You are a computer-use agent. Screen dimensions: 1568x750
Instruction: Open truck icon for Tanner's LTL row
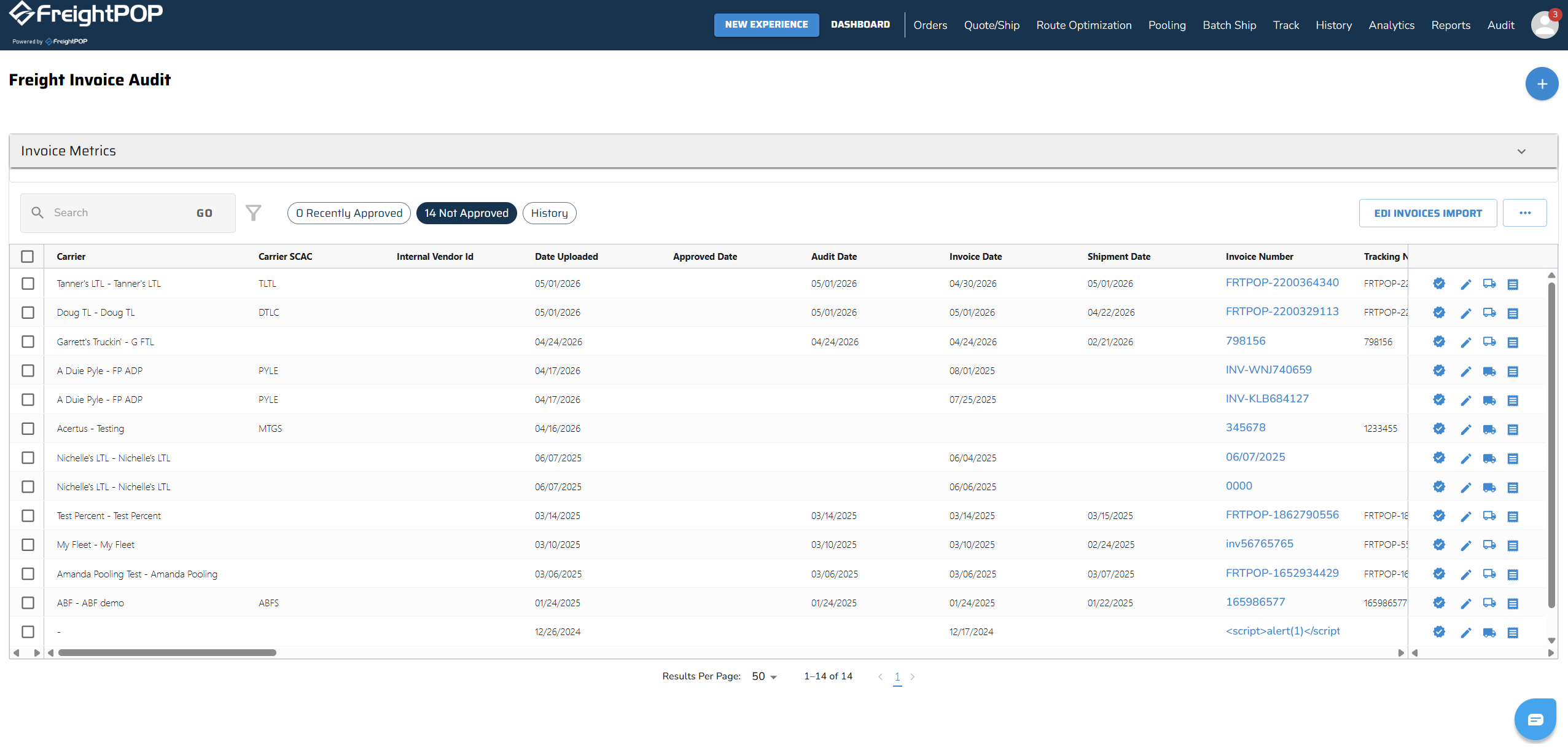(x=1489, y=284)
